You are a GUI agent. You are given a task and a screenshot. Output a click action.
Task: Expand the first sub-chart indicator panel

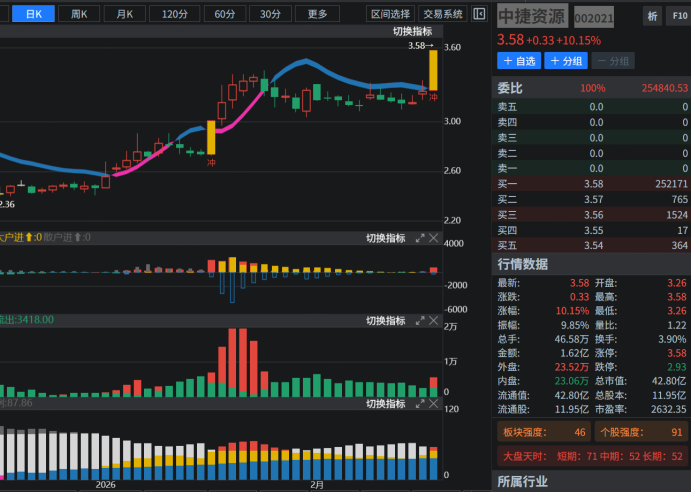click(418, 238)
